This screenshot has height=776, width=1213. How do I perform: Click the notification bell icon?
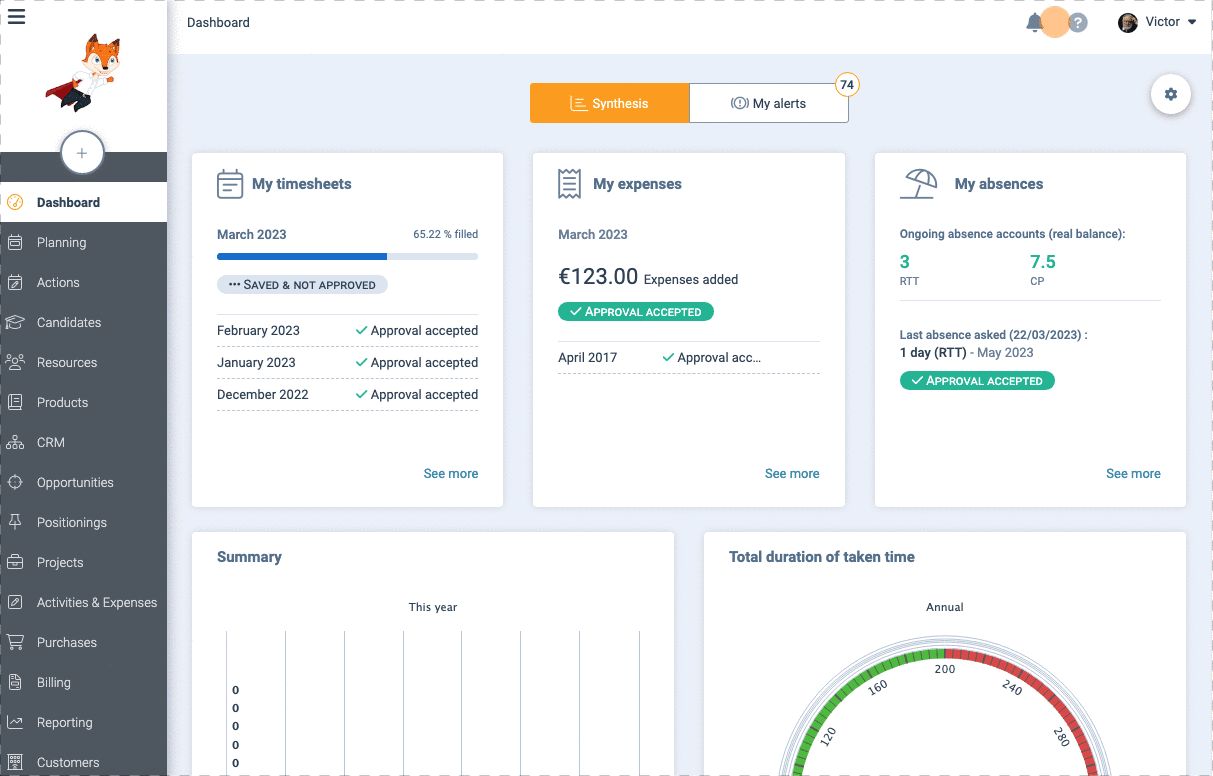tap(1035, 22)
